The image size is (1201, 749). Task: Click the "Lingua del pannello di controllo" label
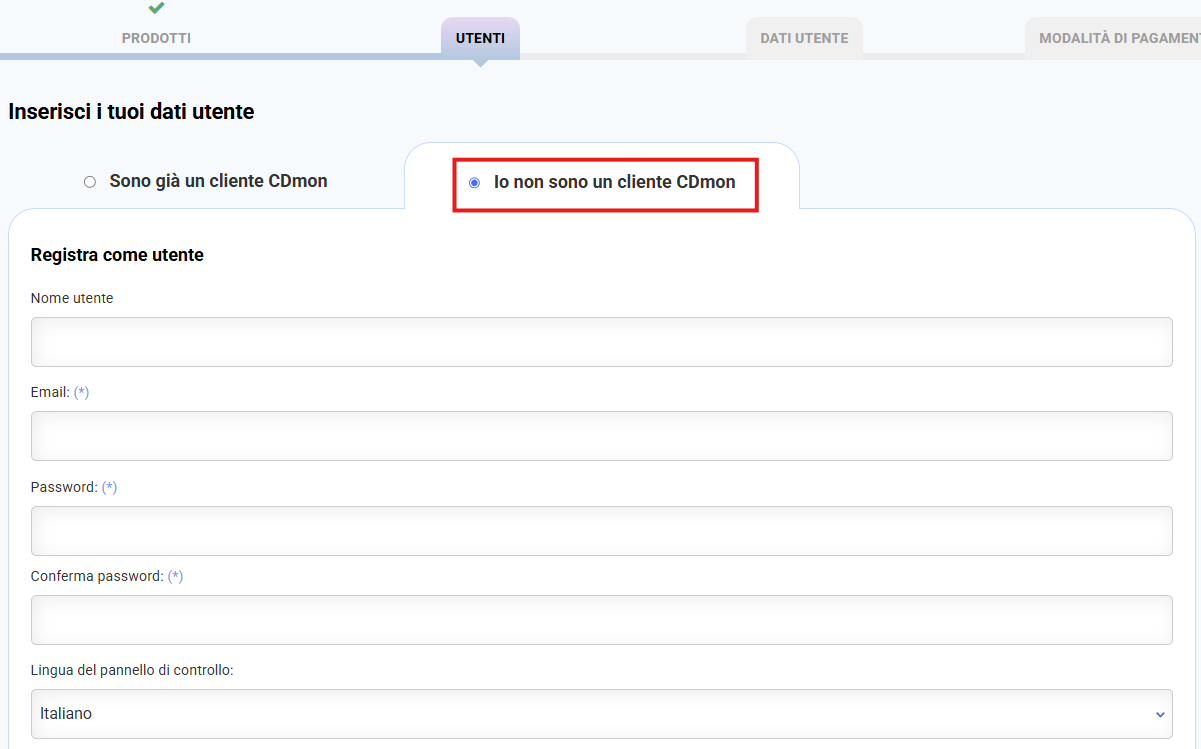[x=132, y=670]
